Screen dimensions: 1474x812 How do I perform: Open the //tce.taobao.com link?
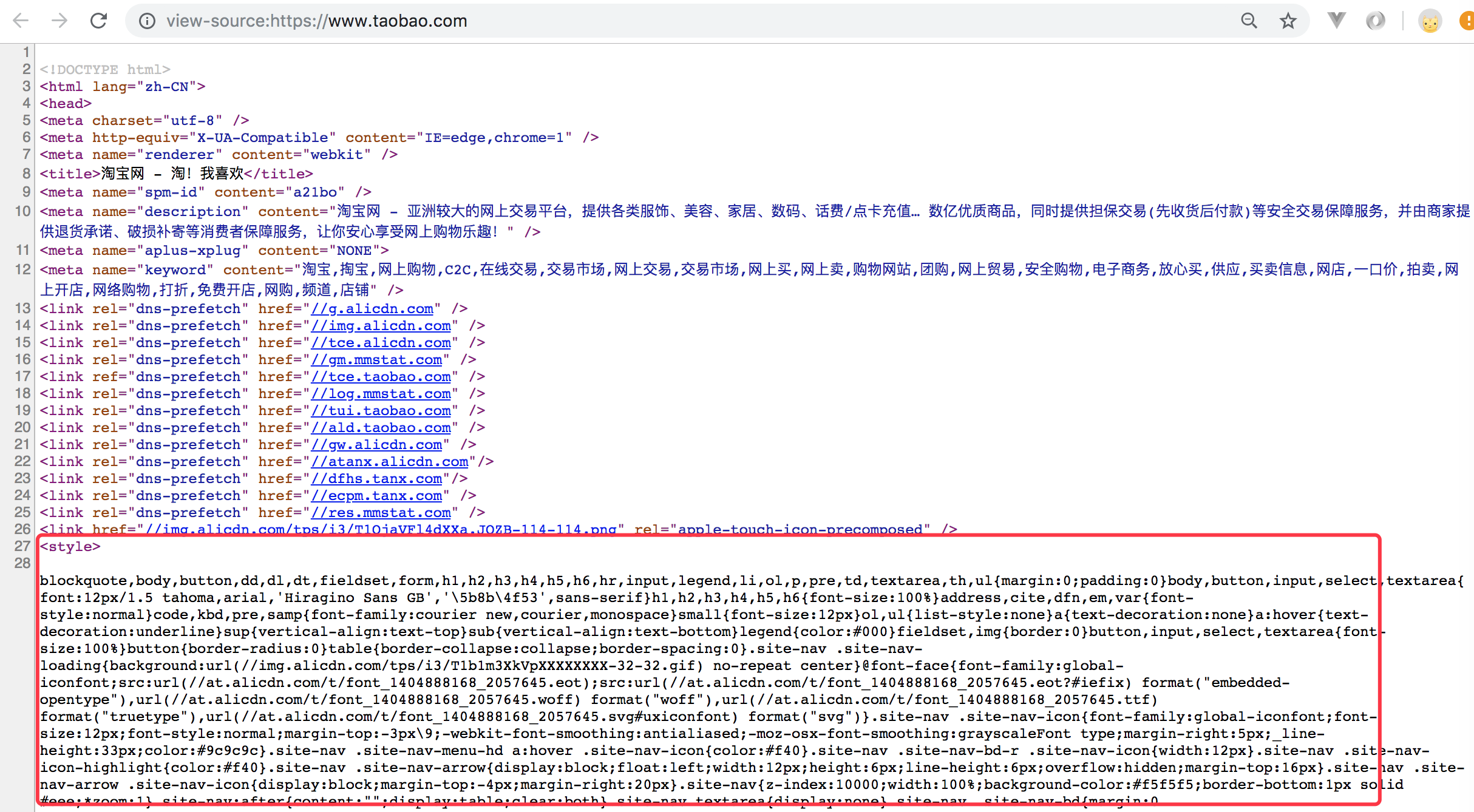coord(381,377)
